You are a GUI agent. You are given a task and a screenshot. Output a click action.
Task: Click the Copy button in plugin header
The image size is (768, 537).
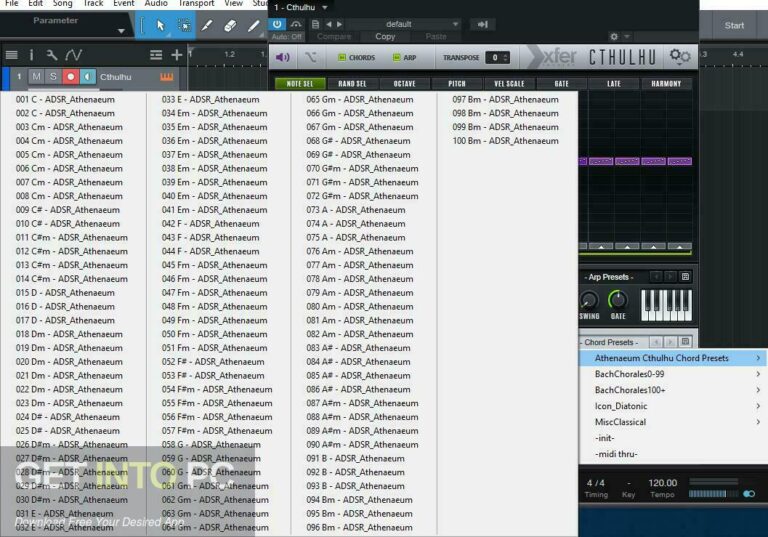click(385, 36)
